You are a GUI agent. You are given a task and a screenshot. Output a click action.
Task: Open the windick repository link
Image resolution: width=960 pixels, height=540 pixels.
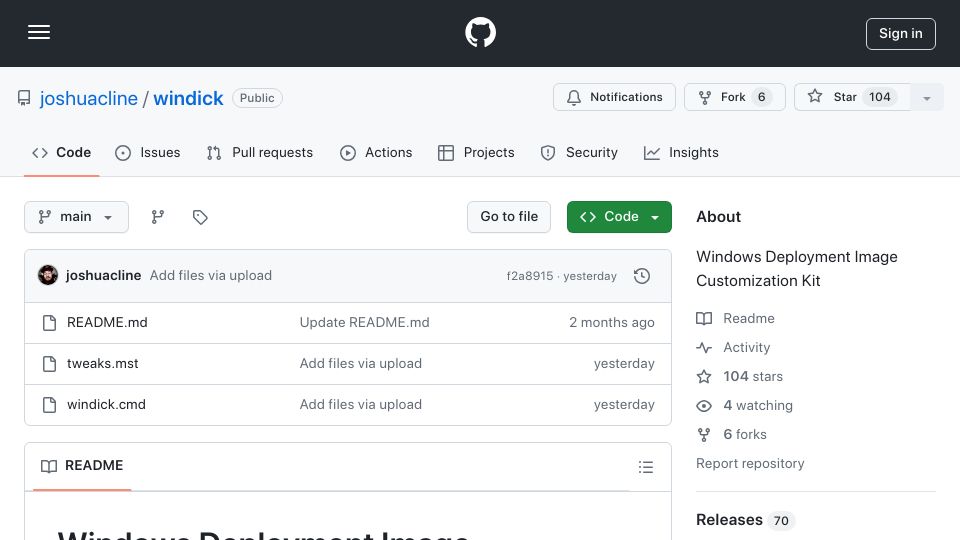tap(188, 98)
